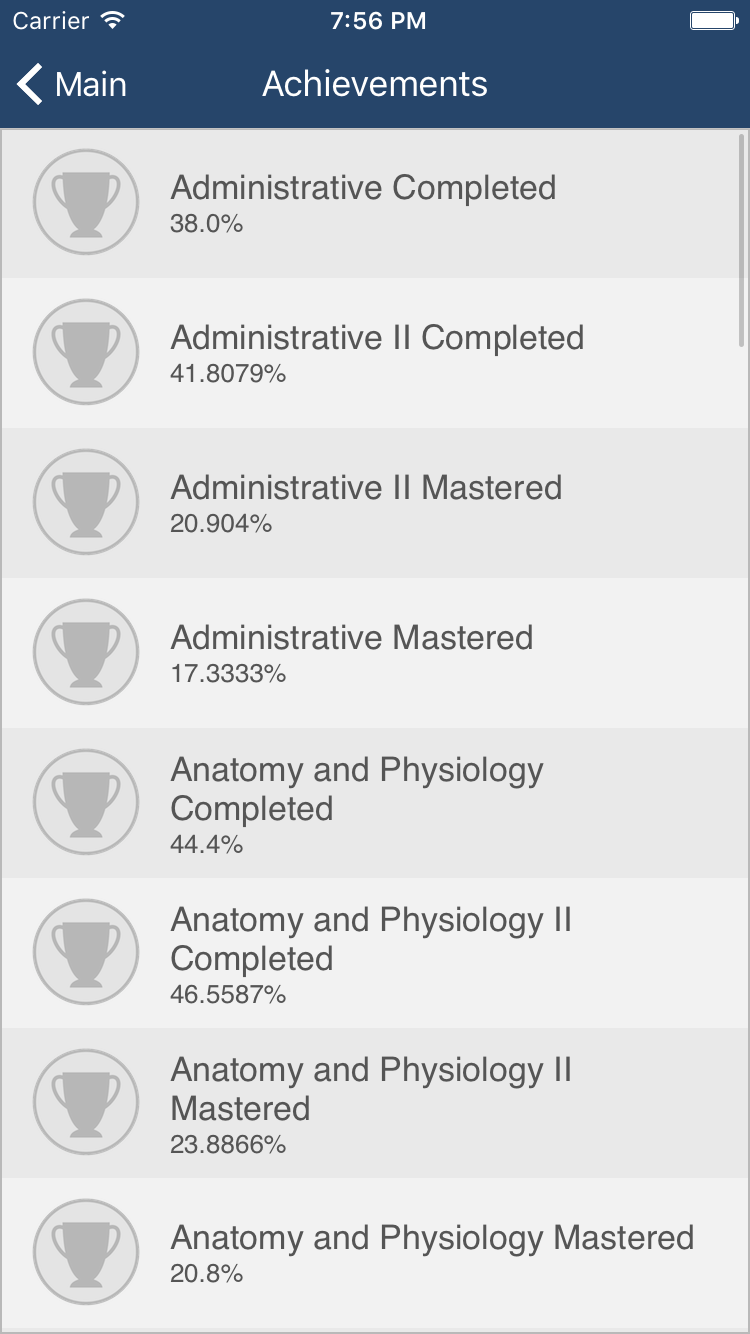Tap the 23.8866% progress value
The width and height of the screenshot is (750, 1334).
[228, 1145]
